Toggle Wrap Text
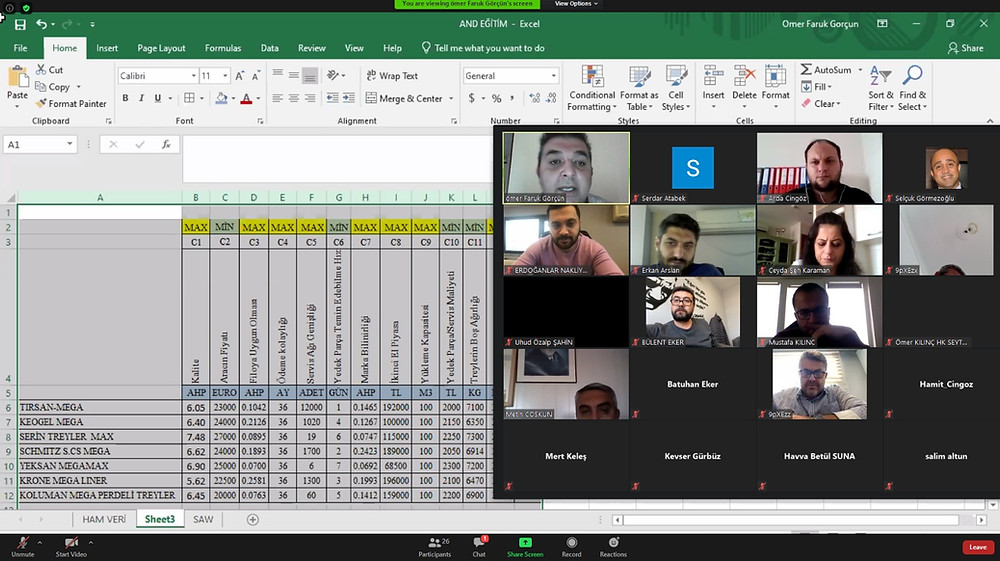 click(x=392, y=75)
